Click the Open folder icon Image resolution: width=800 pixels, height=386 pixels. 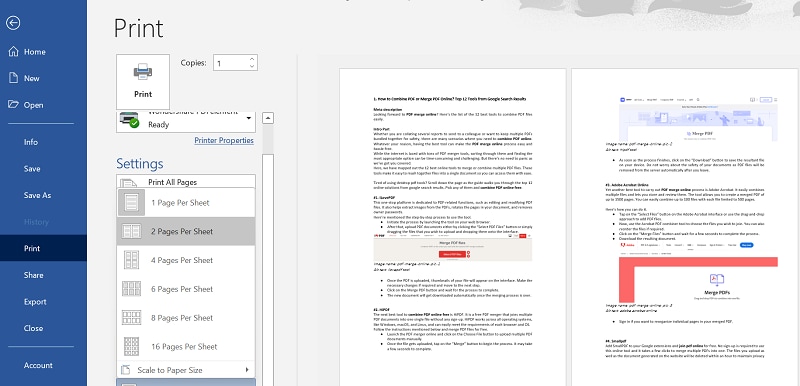click(x=14, y=105)
